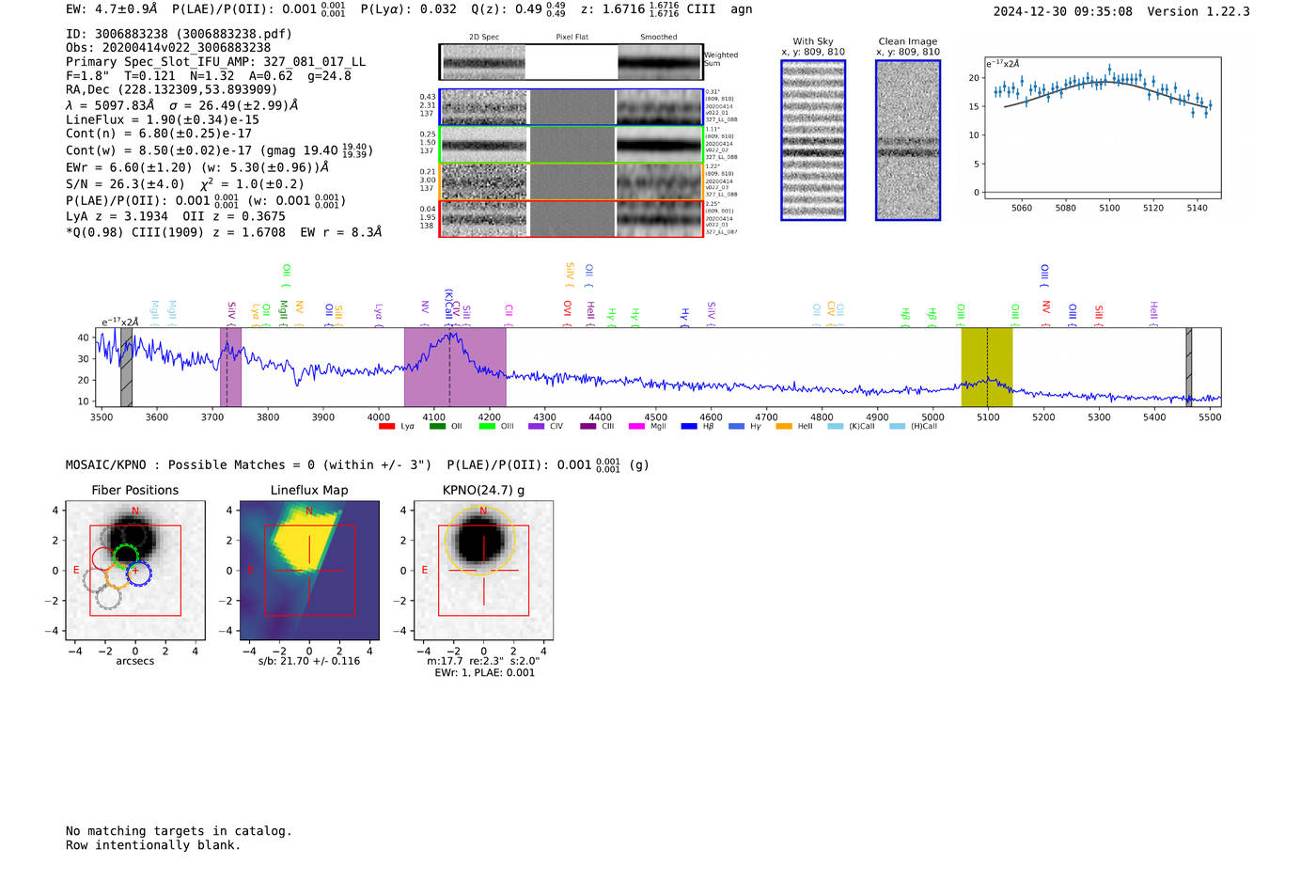This screenshot has width=1316, height=896.
Task: Click the LineFlux = 1.90(±0.34)e-15 value
Action: point(163,119)
